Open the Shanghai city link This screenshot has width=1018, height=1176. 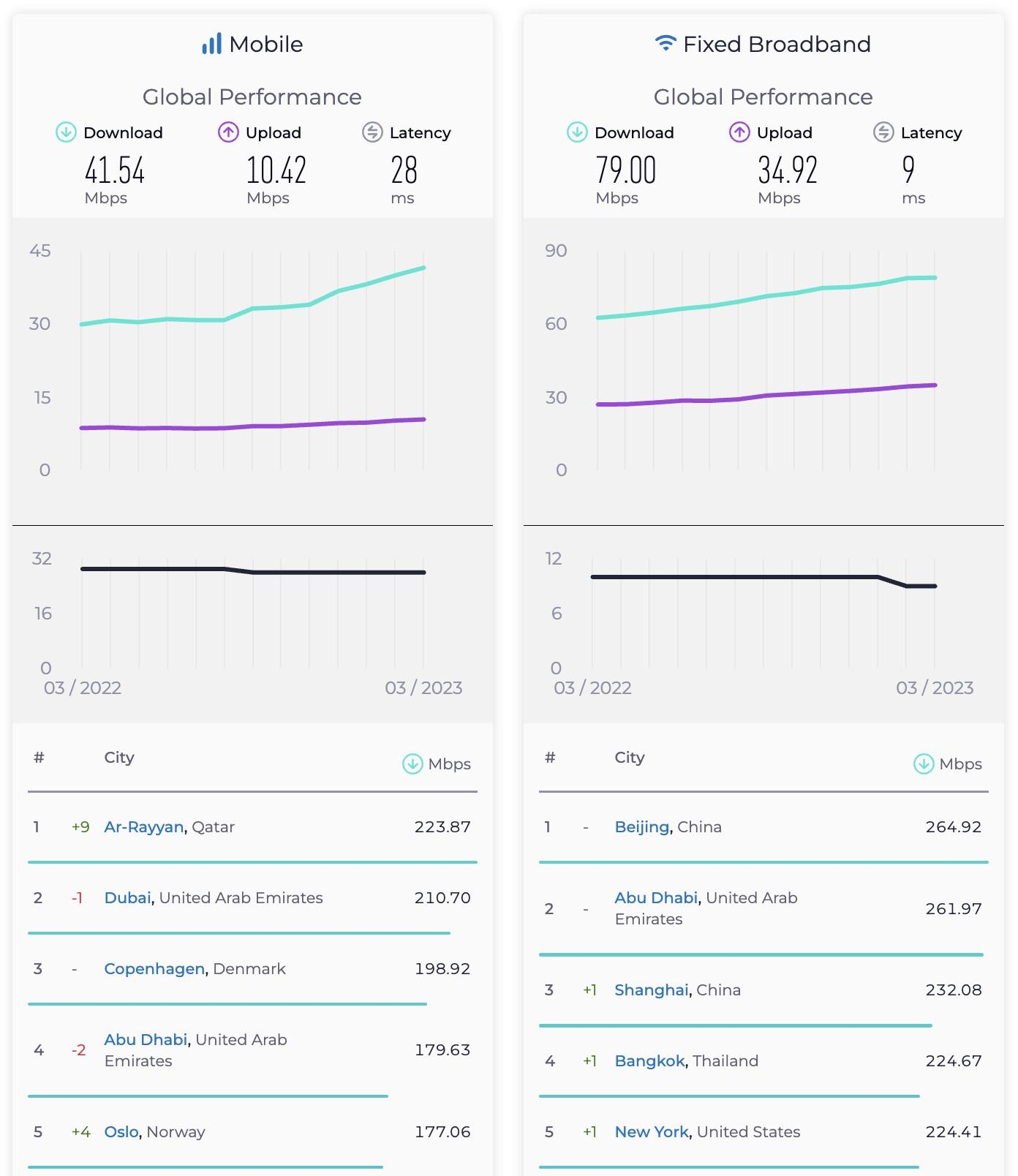(x=652, y=990)
